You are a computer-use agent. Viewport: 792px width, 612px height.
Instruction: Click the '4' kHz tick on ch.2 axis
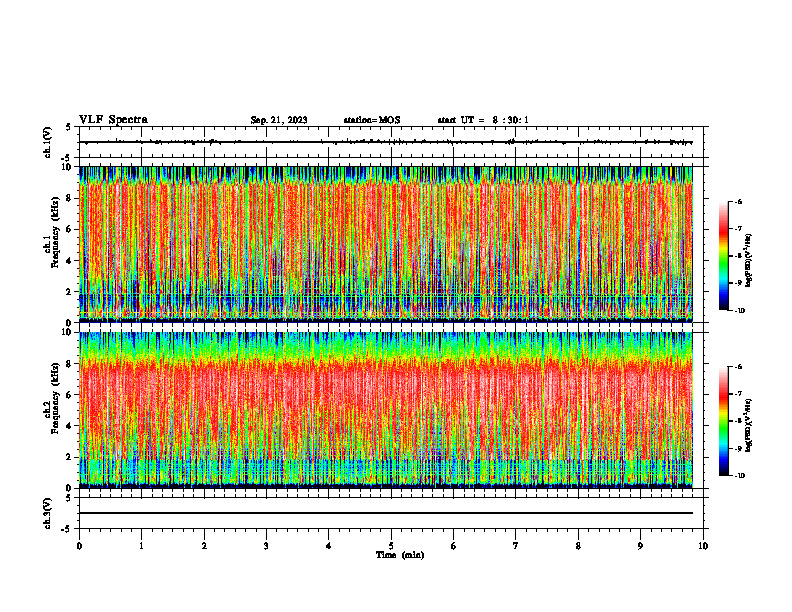[71, 426]
